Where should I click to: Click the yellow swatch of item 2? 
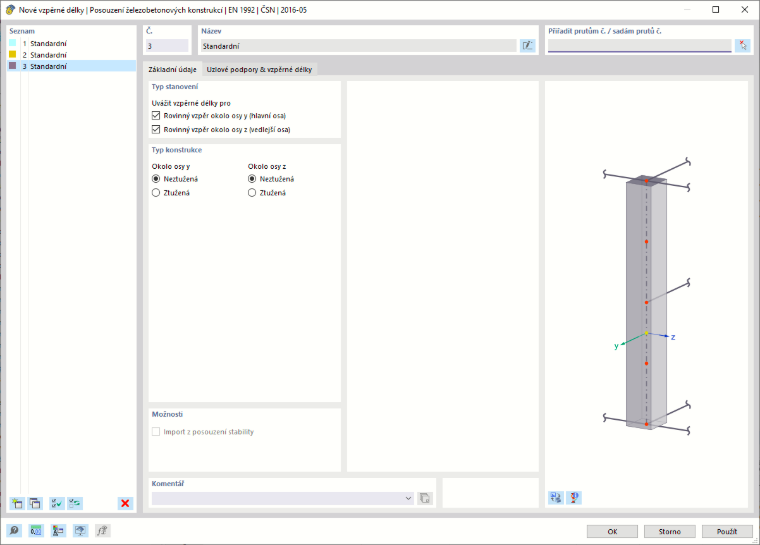click(x=13, y=54)
